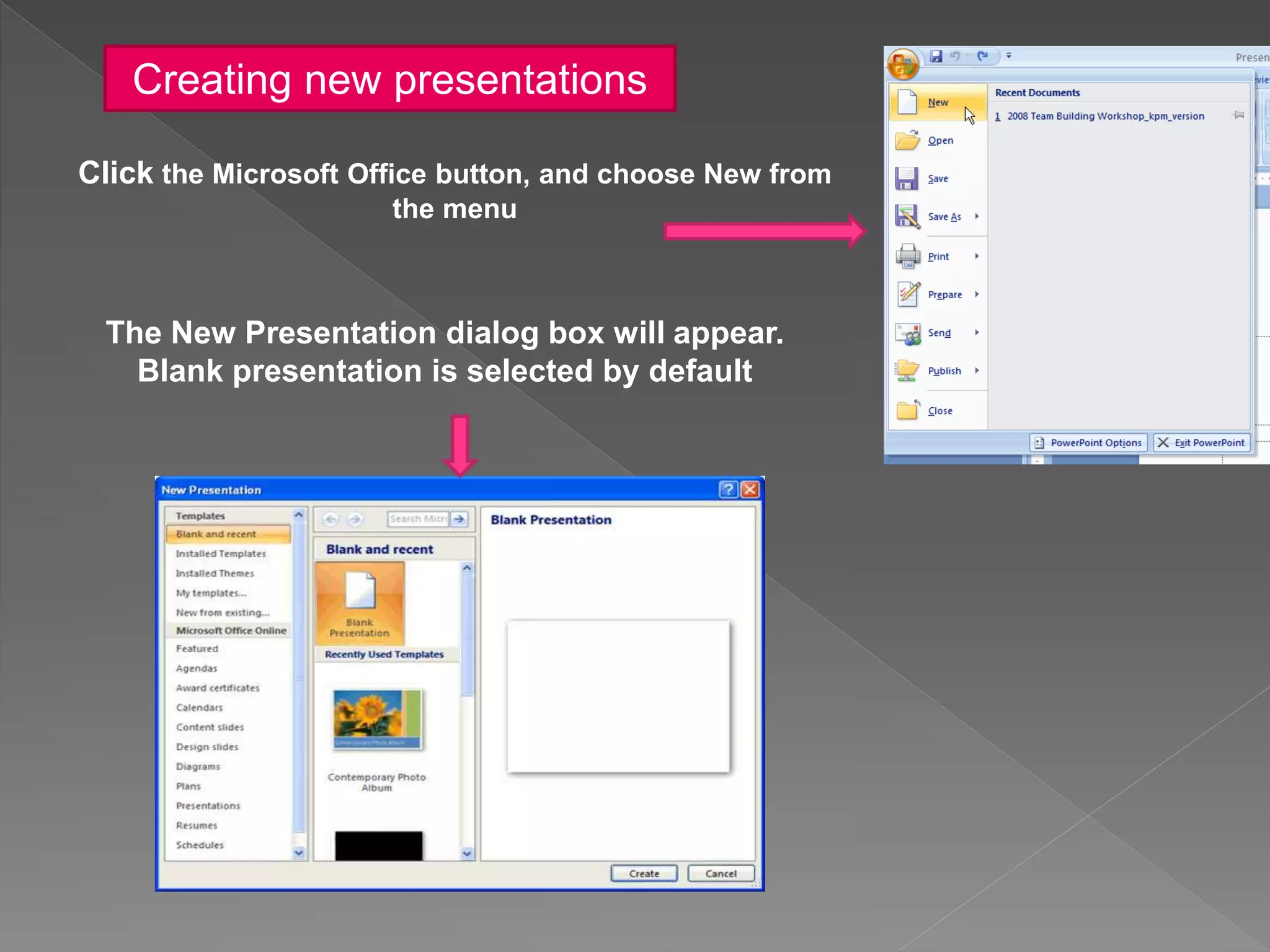Image resolution: width=1270 pixels, height=952 pixels.
Task: Click the Close folder icon in Office menu
Action: pyautogui.click(x=908, y=410)
